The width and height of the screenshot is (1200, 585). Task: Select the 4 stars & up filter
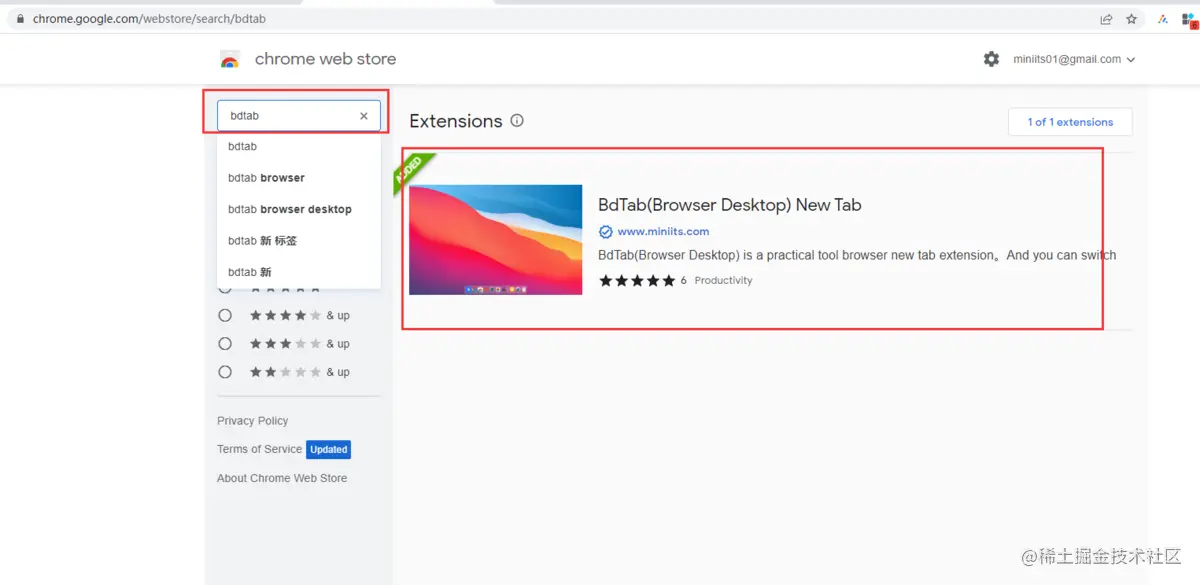point(225,315)
